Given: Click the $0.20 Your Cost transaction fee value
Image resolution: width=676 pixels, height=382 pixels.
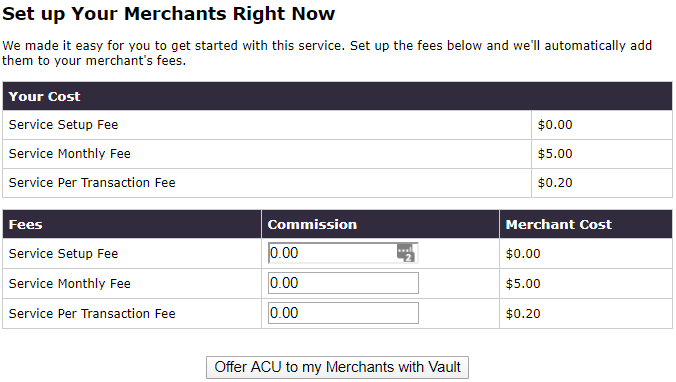Looking at the screenshot, I should coord(555,183).
